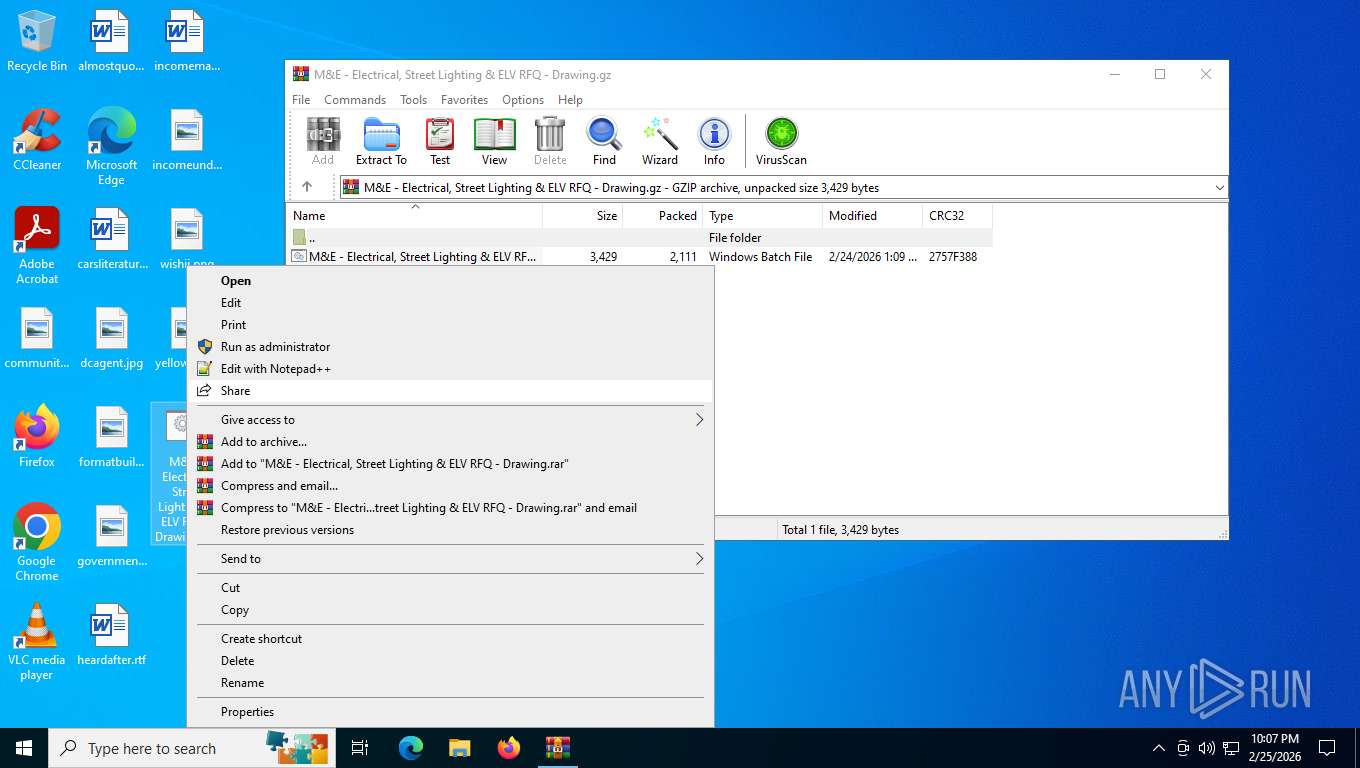Select Google Chrome desktop shortcut
The width and height of the screenshot is (1360, 768).
click(37, 543)
